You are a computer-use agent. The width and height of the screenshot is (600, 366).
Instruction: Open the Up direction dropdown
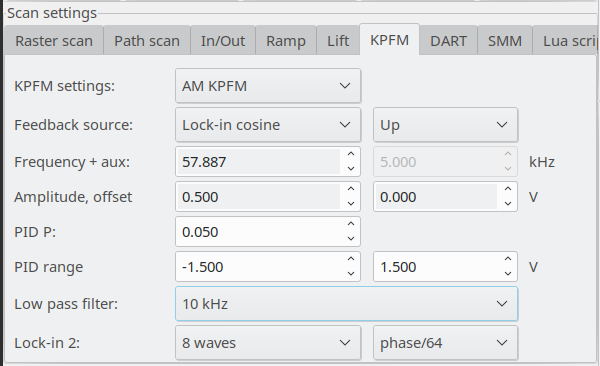[x=445, y=125]
